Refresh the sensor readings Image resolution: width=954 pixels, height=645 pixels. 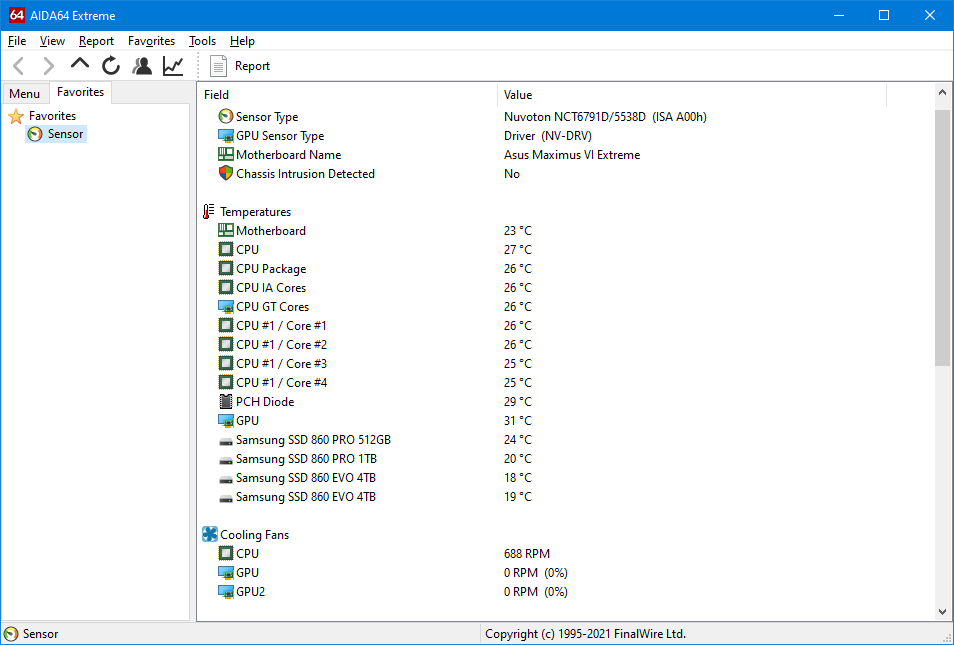click(x=111, y=66)
